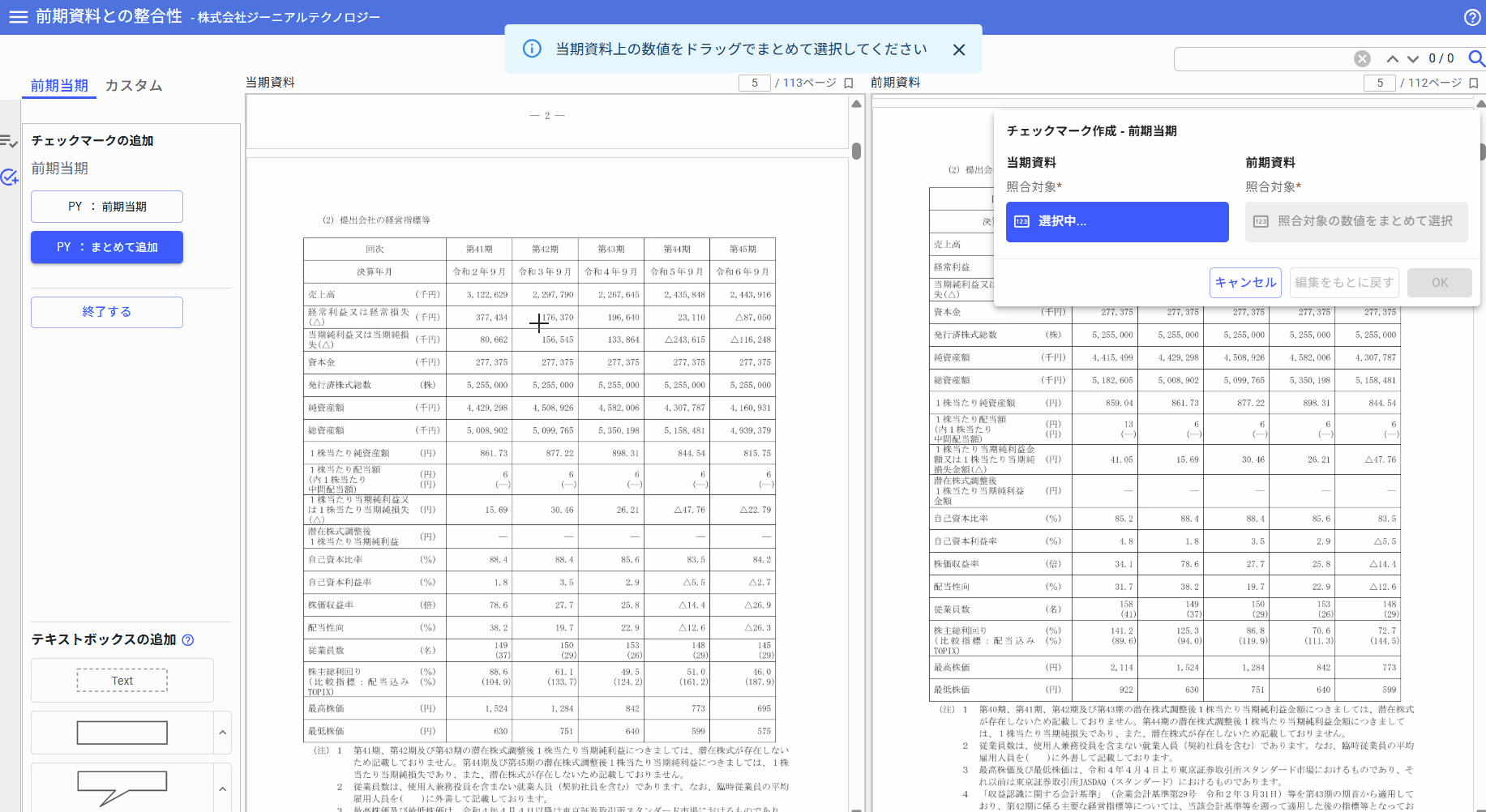Click 4,939,379 in 総資産額 row

click(x=750, y=431)
